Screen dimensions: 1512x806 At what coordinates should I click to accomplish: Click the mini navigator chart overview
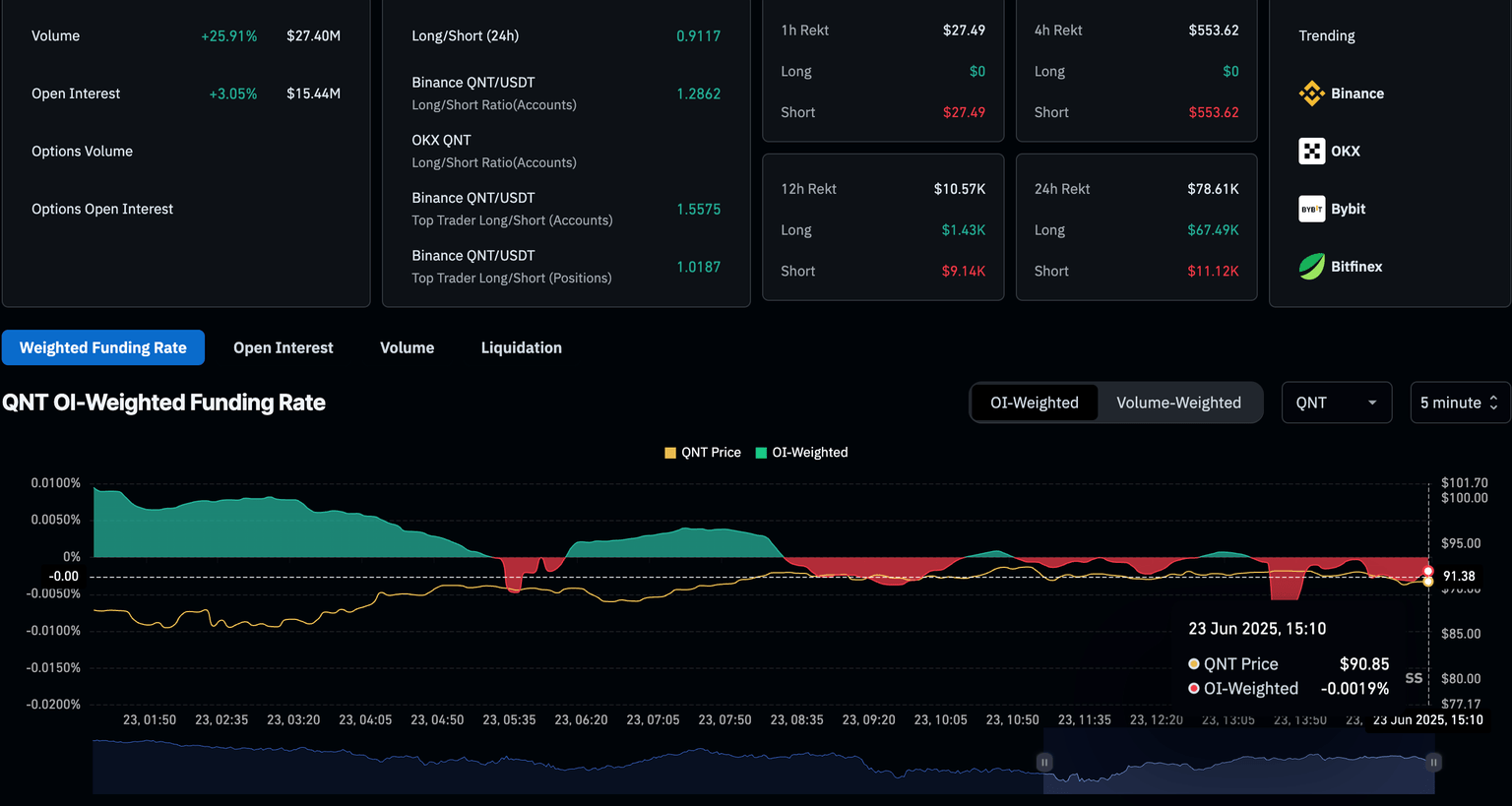[591, 768]
